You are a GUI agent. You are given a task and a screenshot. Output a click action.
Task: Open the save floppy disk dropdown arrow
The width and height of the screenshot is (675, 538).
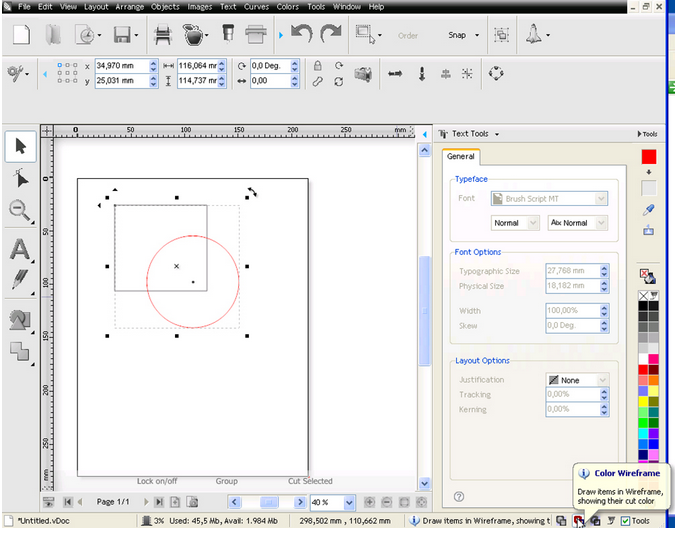[x=136, y=35]
